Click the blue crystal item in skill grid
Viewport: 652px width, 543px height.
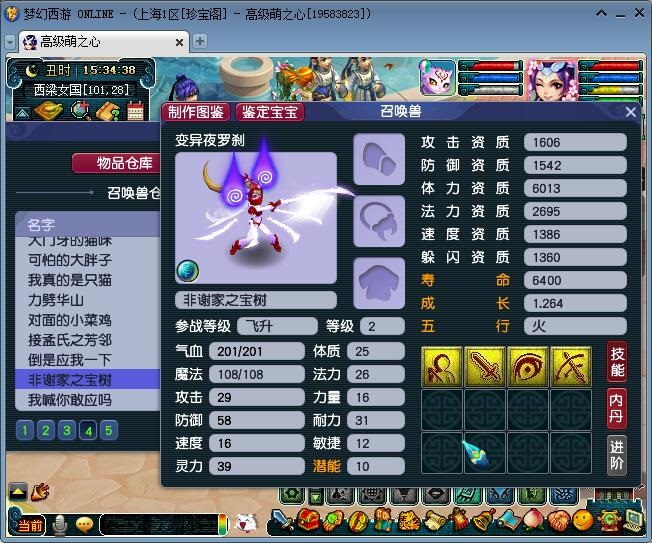tap(477, 454)
